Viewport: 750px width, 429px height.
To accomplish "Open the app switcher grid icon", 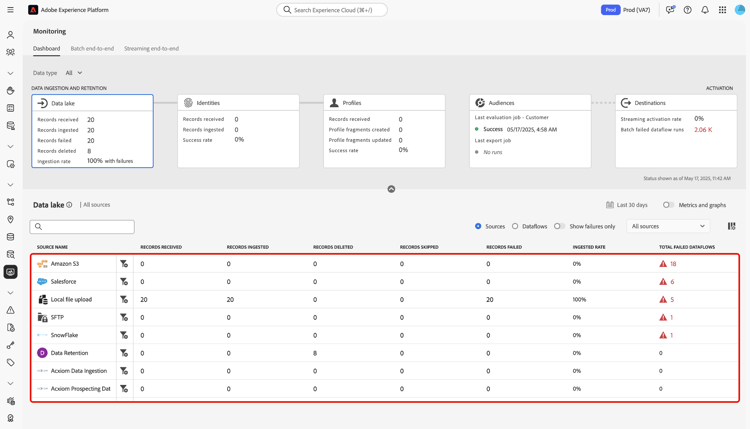I will click(x=722, y=10).
